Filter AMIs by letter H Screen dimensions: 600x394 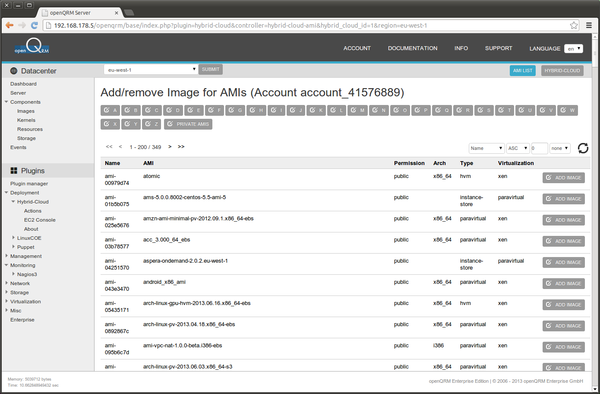256,111
